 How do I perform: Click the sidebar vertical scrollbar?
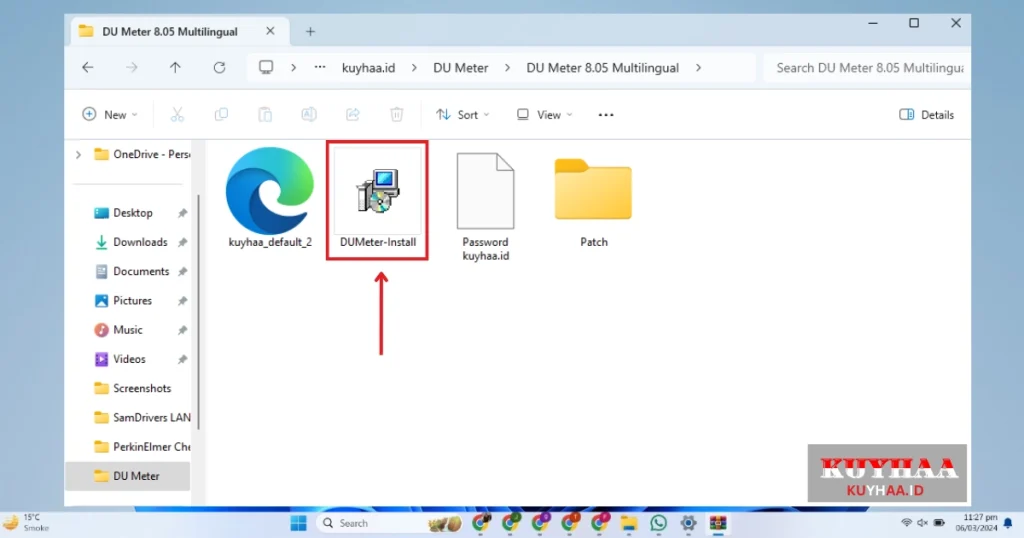point(198,312)
